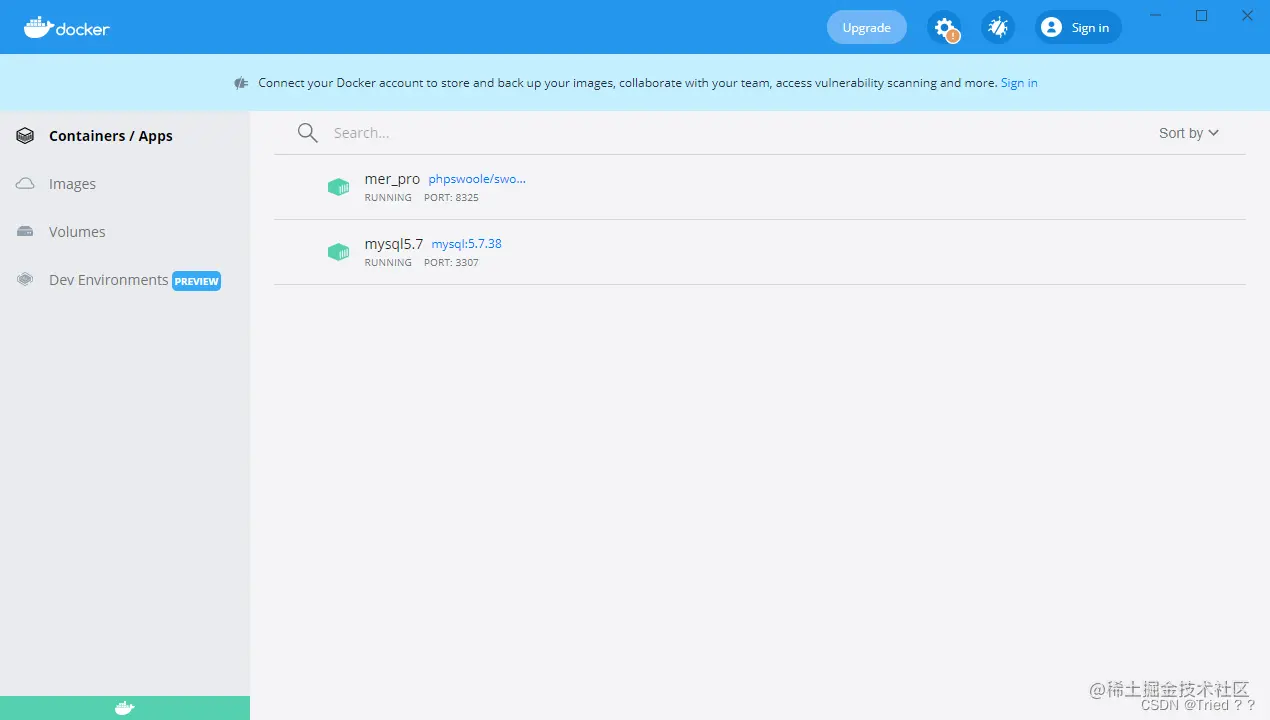
Task: Select the mysql5.7 container name
Action: point(394,244)
